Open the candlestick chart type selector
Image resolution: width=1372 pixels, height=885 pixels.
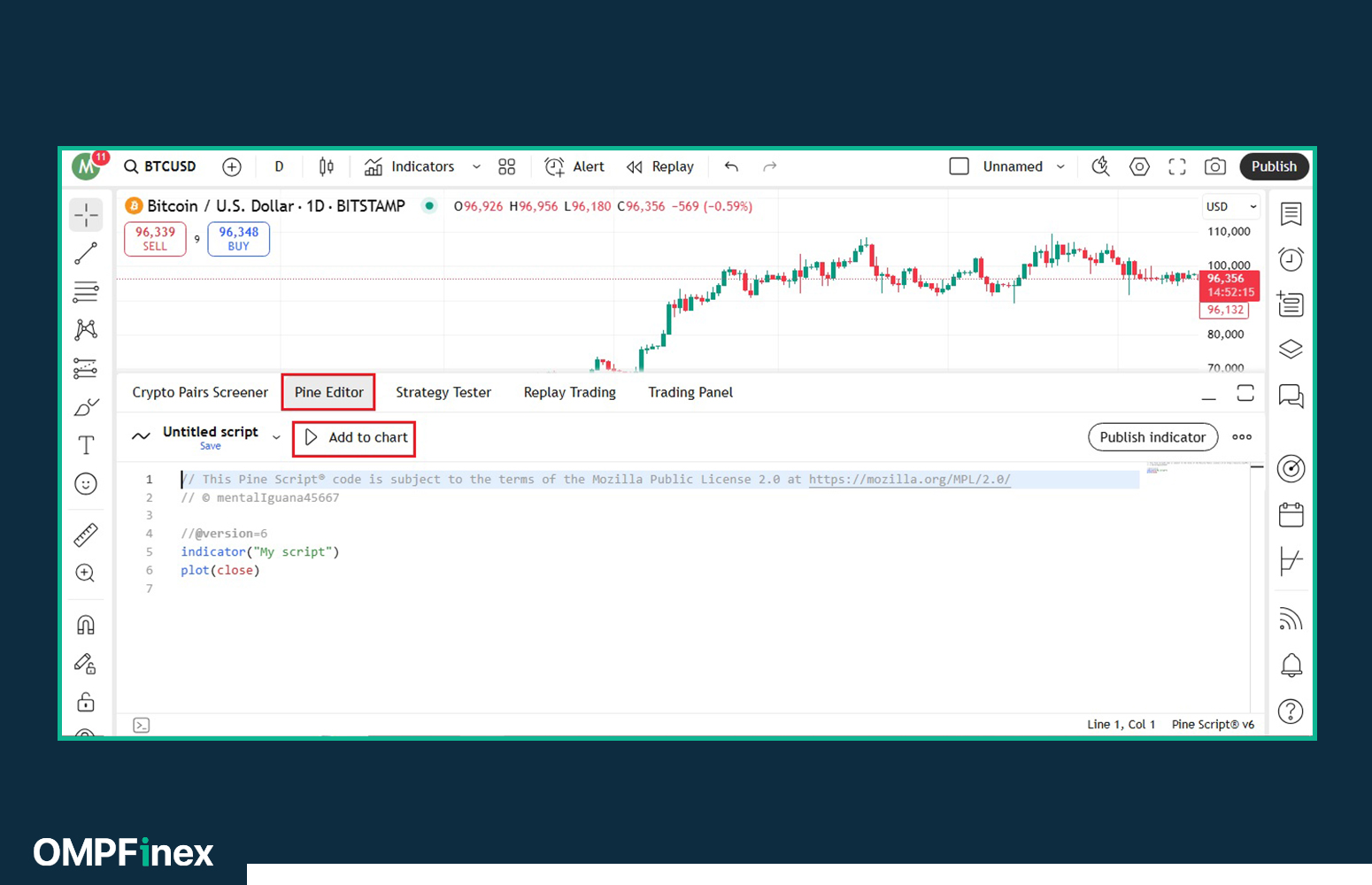(327, 166)
